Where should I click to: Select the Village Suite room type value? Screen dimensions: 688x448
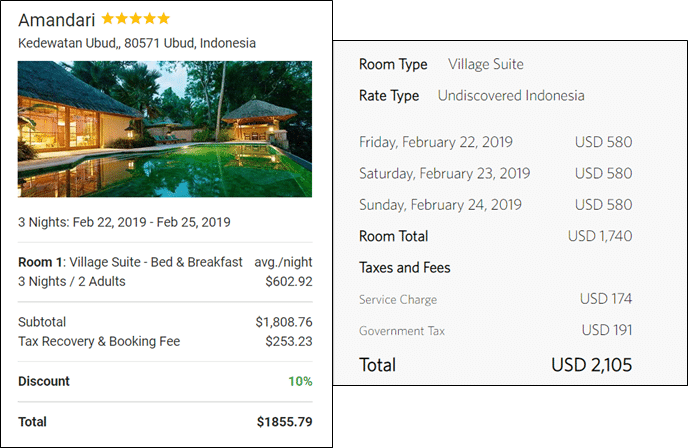tap(486, 65)
